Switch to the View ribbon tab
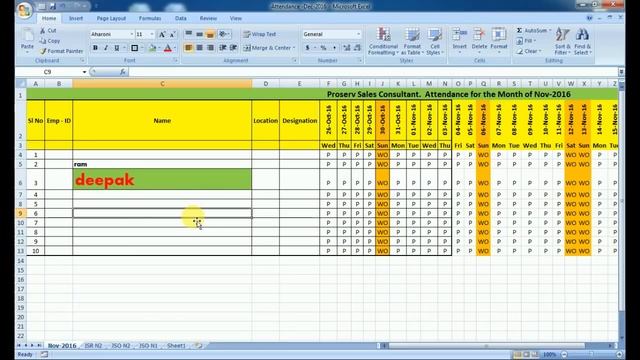The width and height of the screenshot is (640, 360). (236, 18)
